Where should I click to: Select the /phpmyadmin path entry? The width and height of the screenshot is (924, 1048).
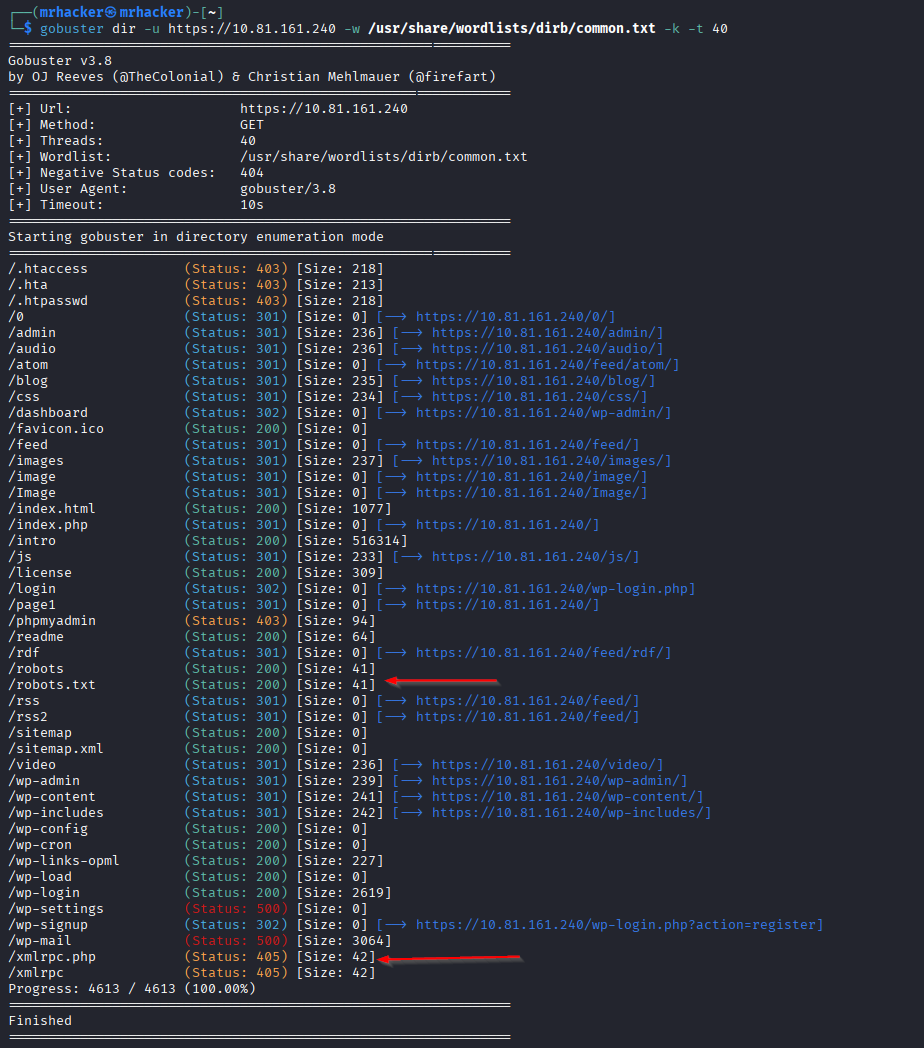coord(52,621)
